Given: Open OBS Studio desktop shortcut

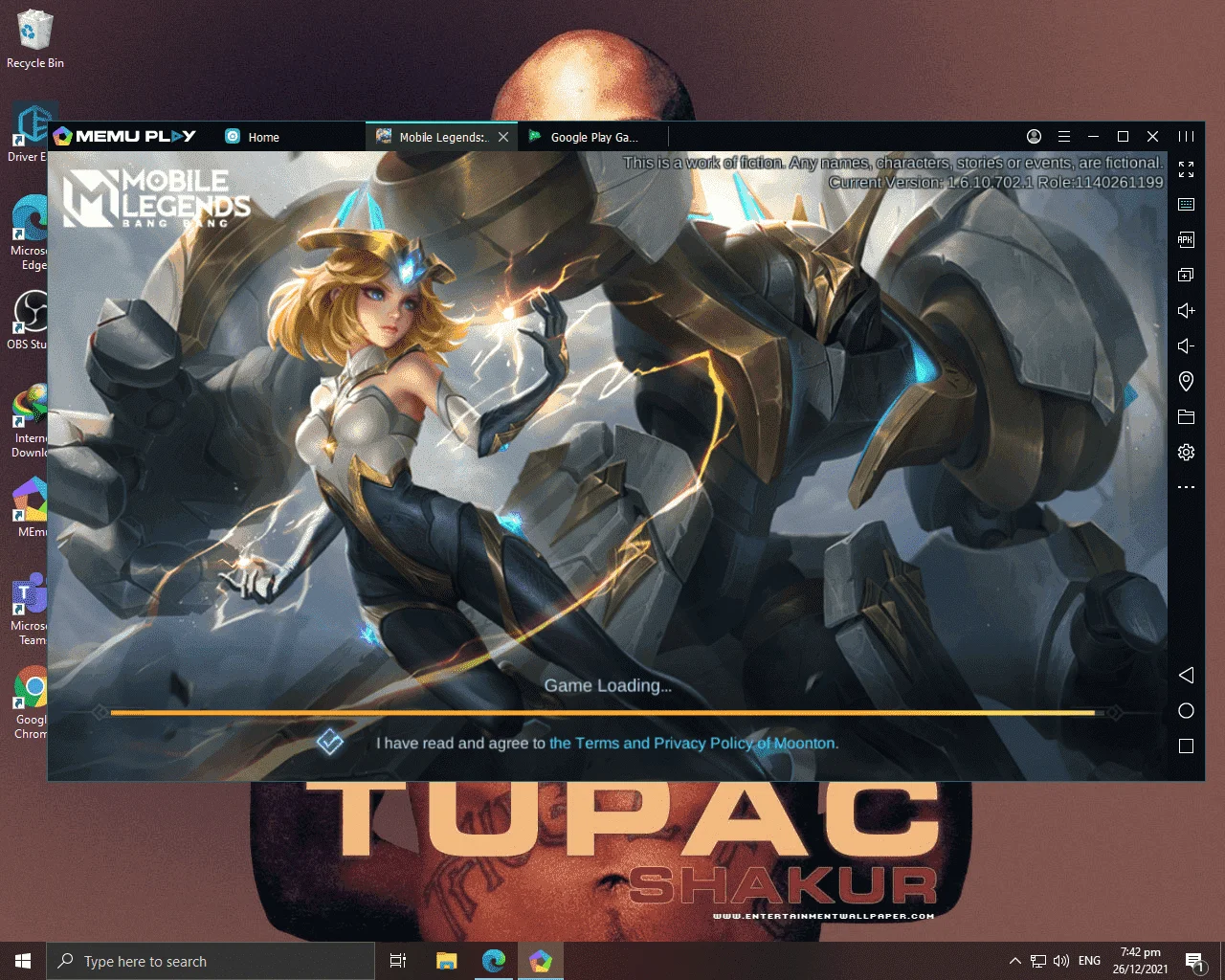Looking at the screenshot, I should pos(29,319).
